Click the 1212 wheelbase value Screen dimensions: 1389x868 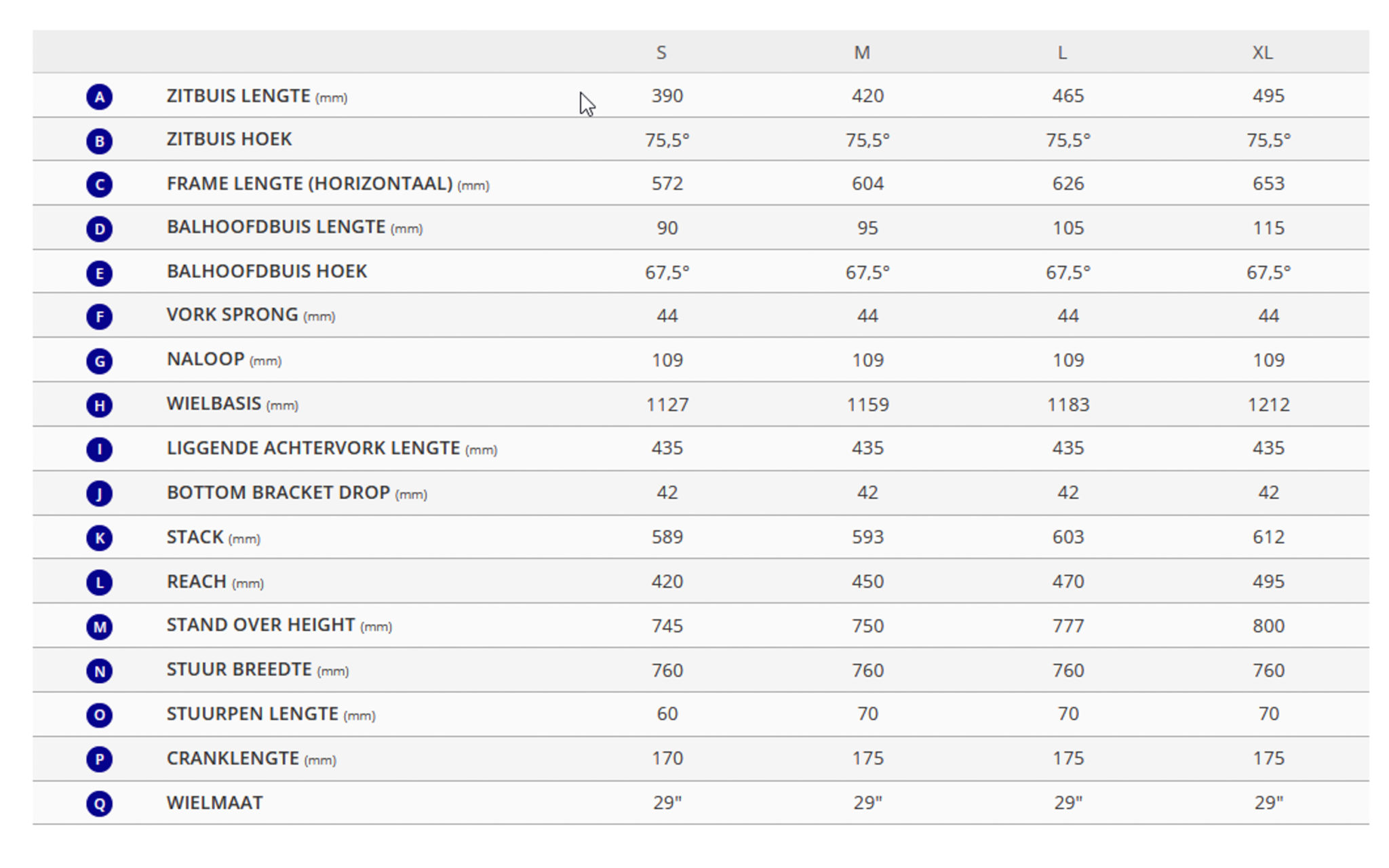point(1268,405)
